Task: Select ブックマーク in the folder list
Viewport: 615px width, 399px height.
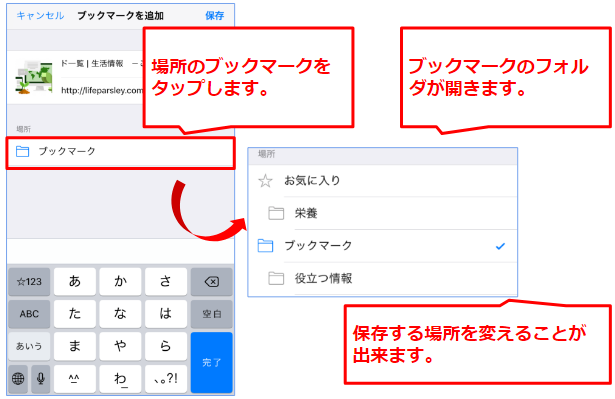Action: (382, 246)
